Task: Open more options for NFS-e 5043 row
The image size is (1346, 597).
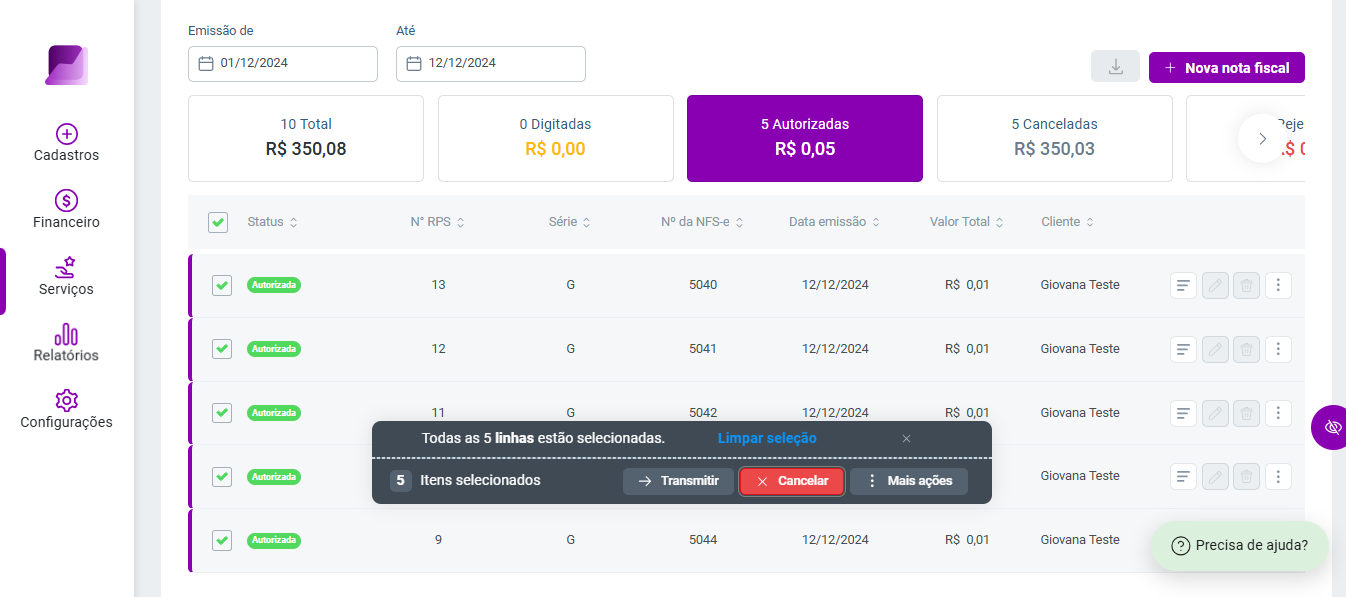Action: tap(1278, 477)
